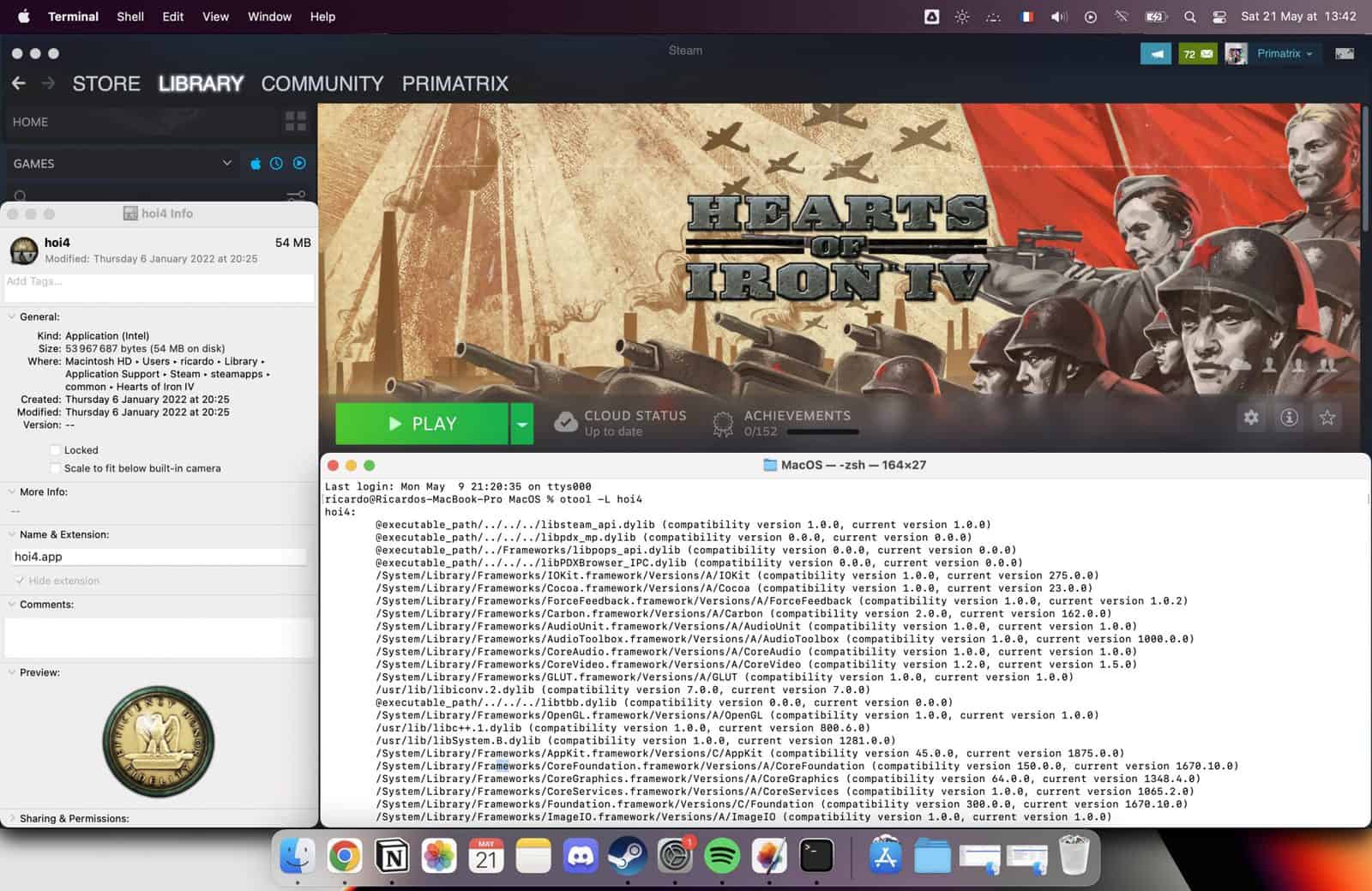Collapse the GAMES section in the sidebar

coord(227,163)
